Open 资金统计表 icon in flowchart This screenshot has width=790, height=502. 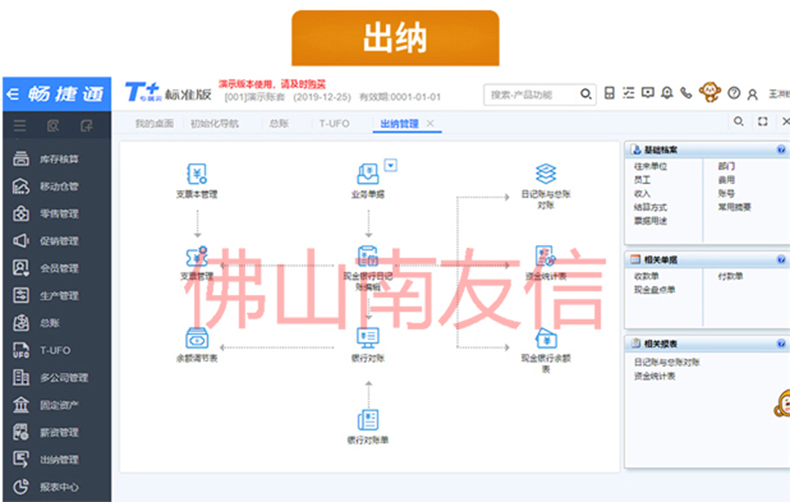546,256
